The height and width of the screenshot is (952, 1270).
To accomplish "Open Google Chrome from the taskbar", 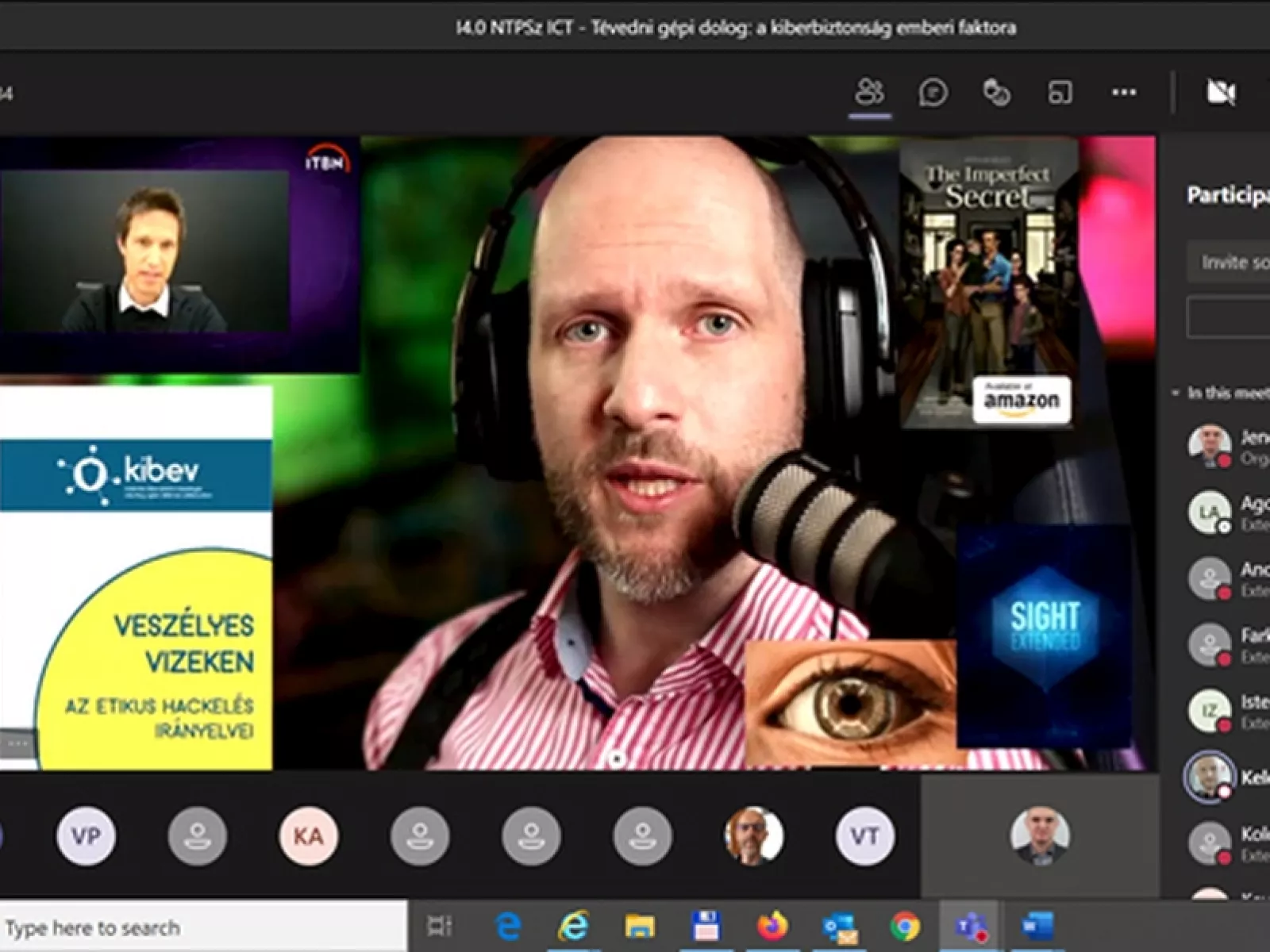I will [x=905, y=926].
